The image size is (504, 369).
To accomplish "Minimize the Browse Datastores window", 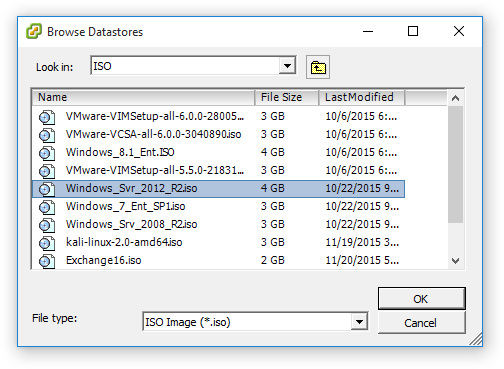I will click(368, 31).
